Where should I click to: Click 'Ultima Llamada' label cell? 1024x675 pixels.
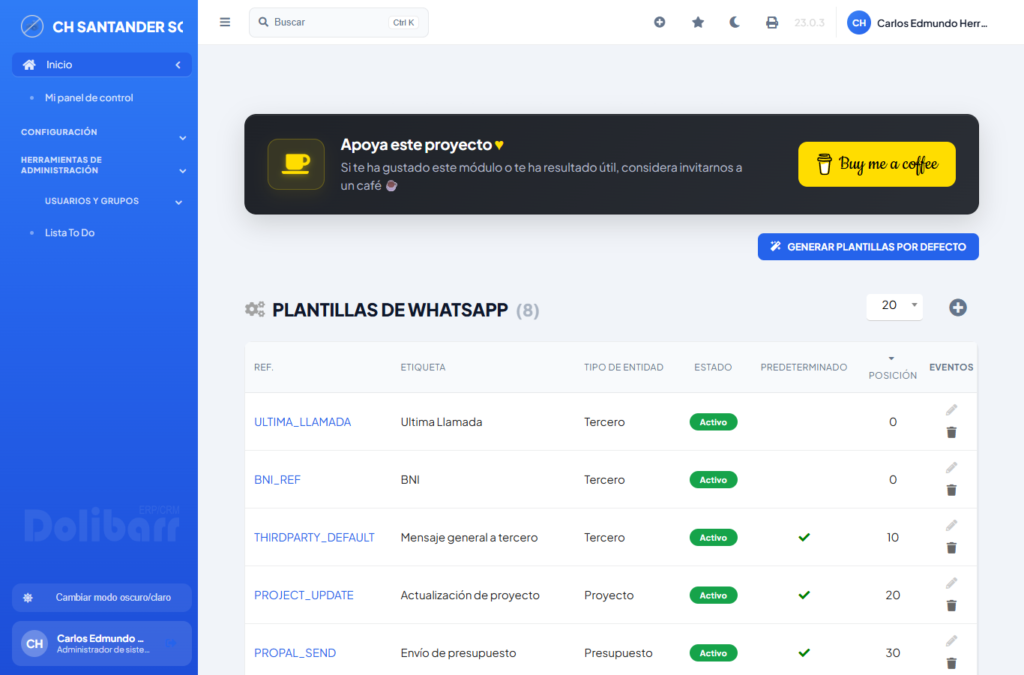tap(441, 422)
